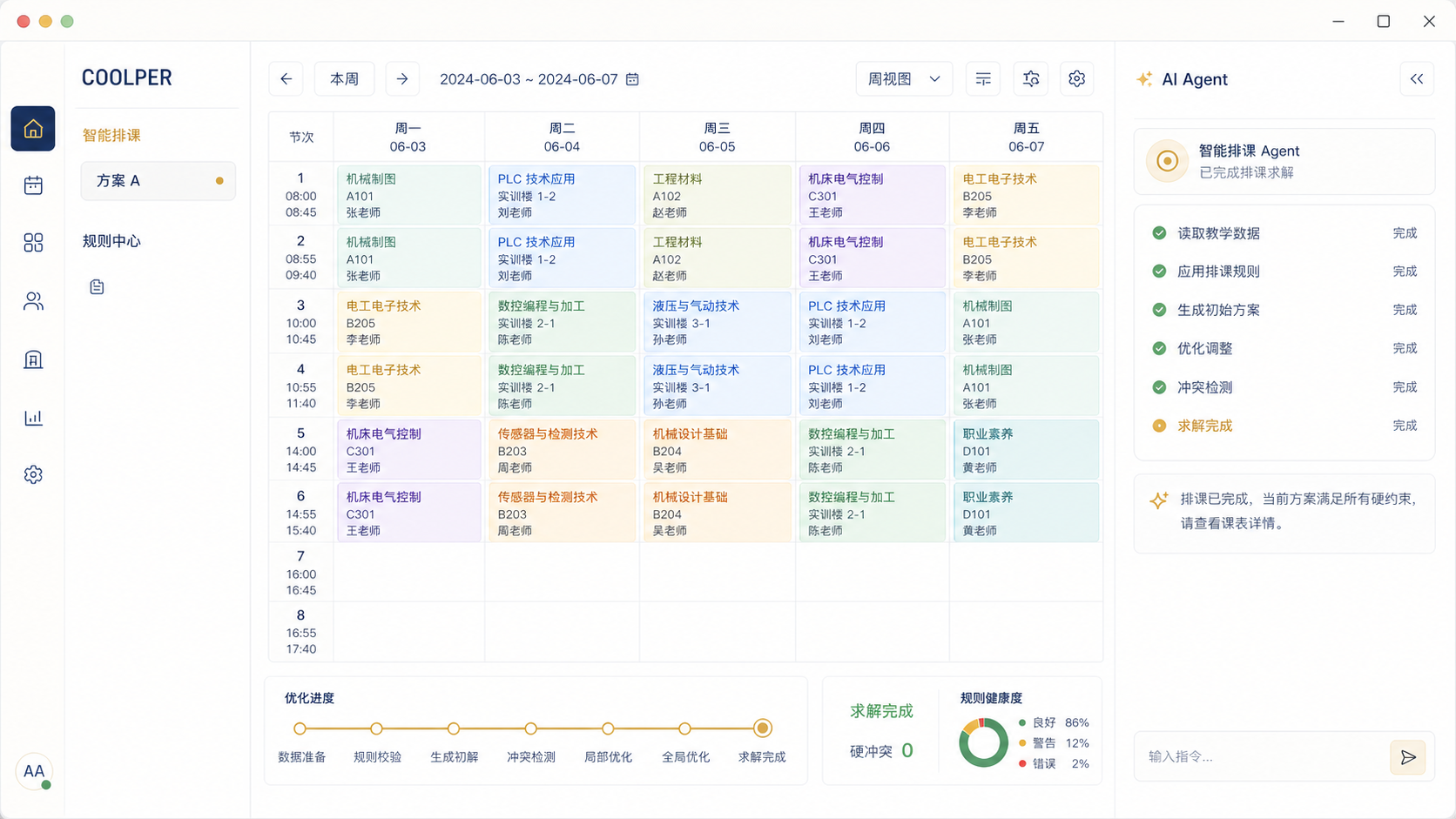Click the 周一 06-03 column header
1456x819 pixels.
point(408,138)
